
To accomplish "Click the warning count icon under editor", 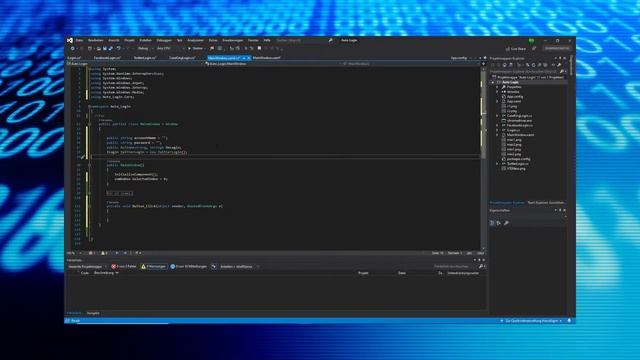I will [x=103, y=253].
